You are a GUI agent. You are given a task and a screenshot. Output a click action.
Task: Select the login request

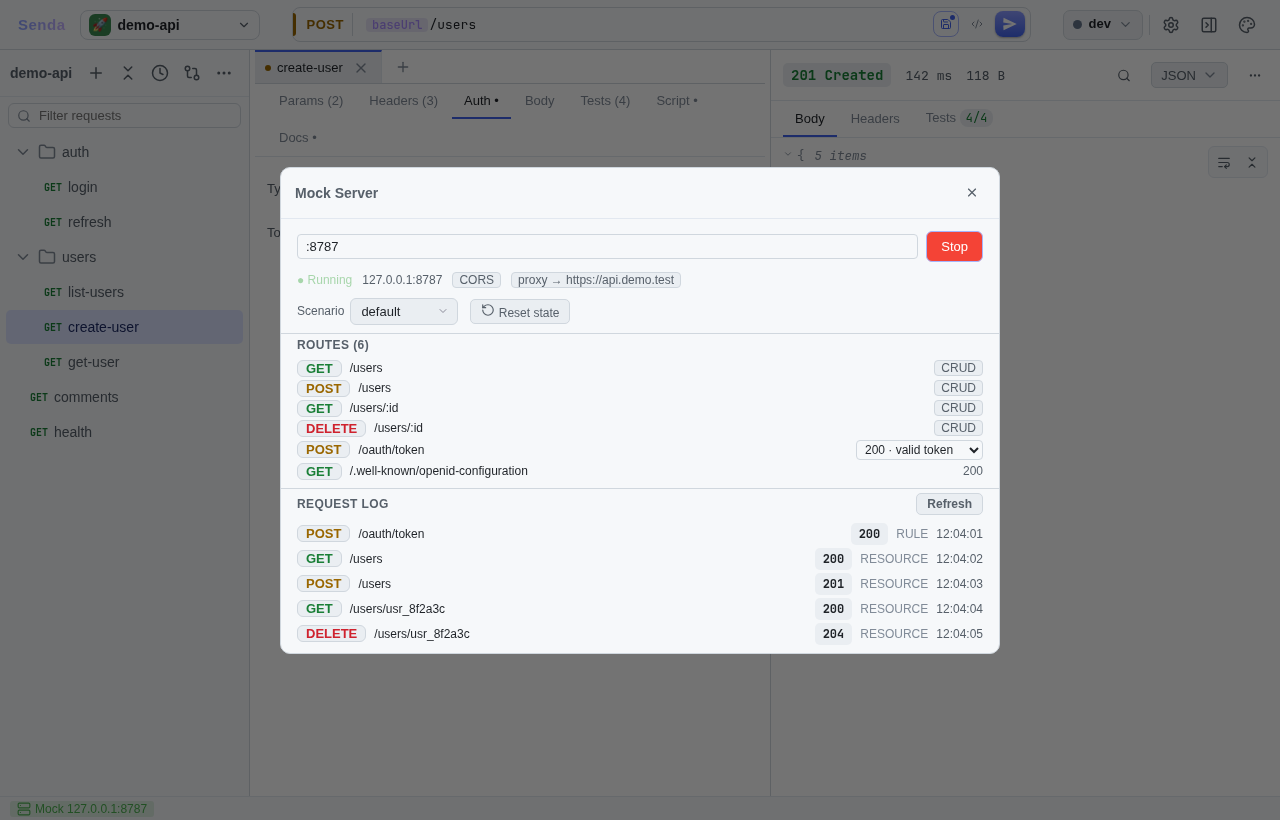[124, 187]
